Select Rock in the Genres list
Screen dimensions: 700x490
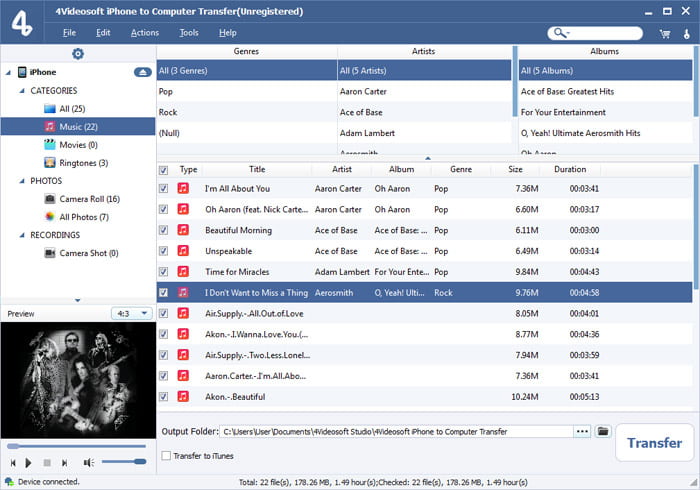tap(246, 112)
